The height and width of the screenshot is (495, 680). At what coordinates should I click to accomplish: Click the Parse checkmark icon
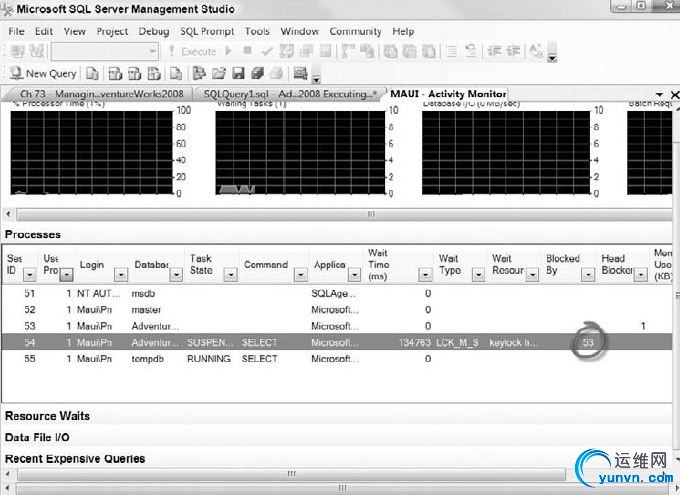click(x=267, y=51)
